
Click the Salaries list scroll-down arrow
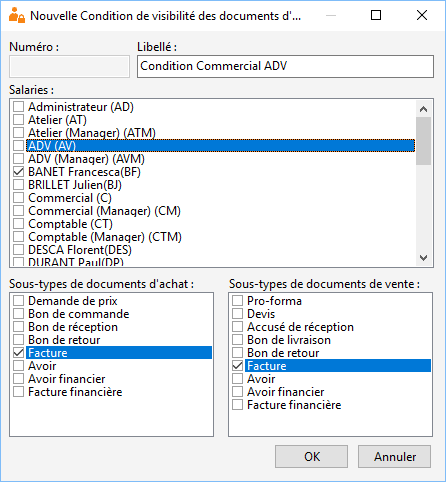tap(424, 258)
